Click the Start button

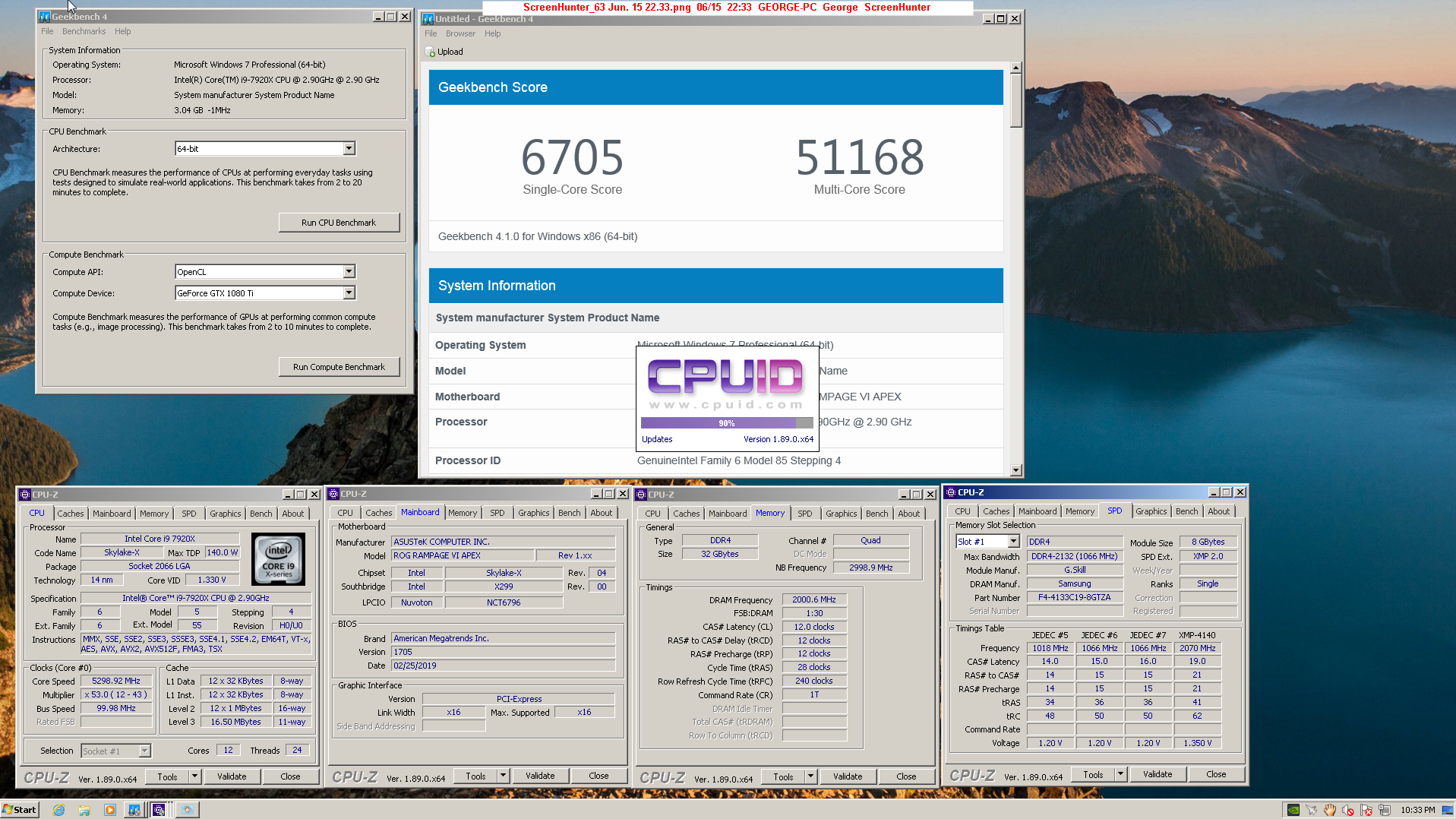tap(21, 810)
